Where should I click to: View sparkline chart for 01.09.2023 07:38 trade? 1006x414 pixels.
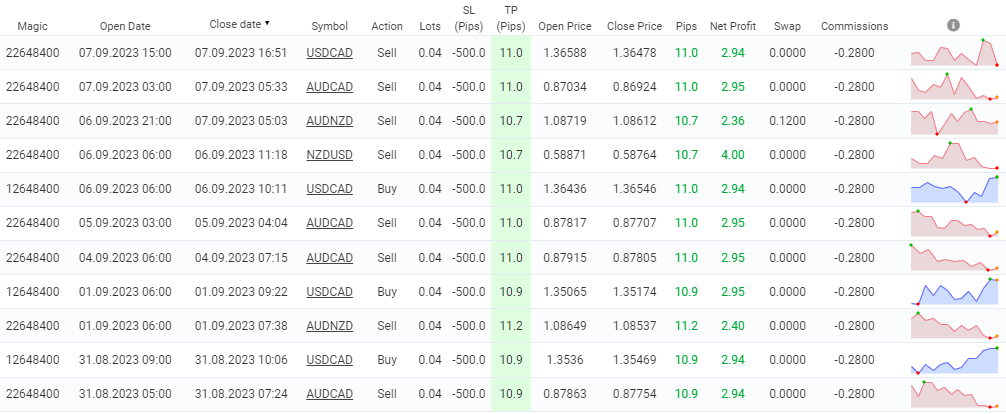point(955,325)
